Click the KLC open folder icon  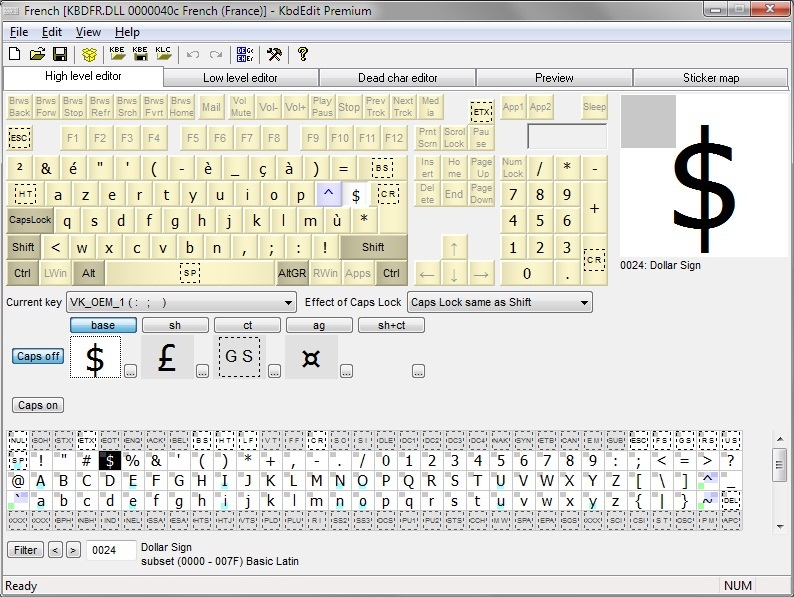click(x=164, y=54)
